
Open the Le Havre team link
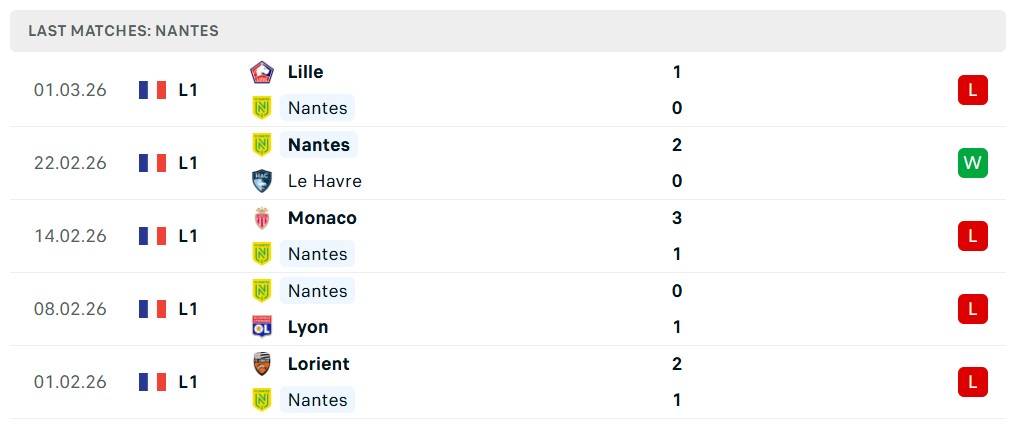[x=324, y=181]
